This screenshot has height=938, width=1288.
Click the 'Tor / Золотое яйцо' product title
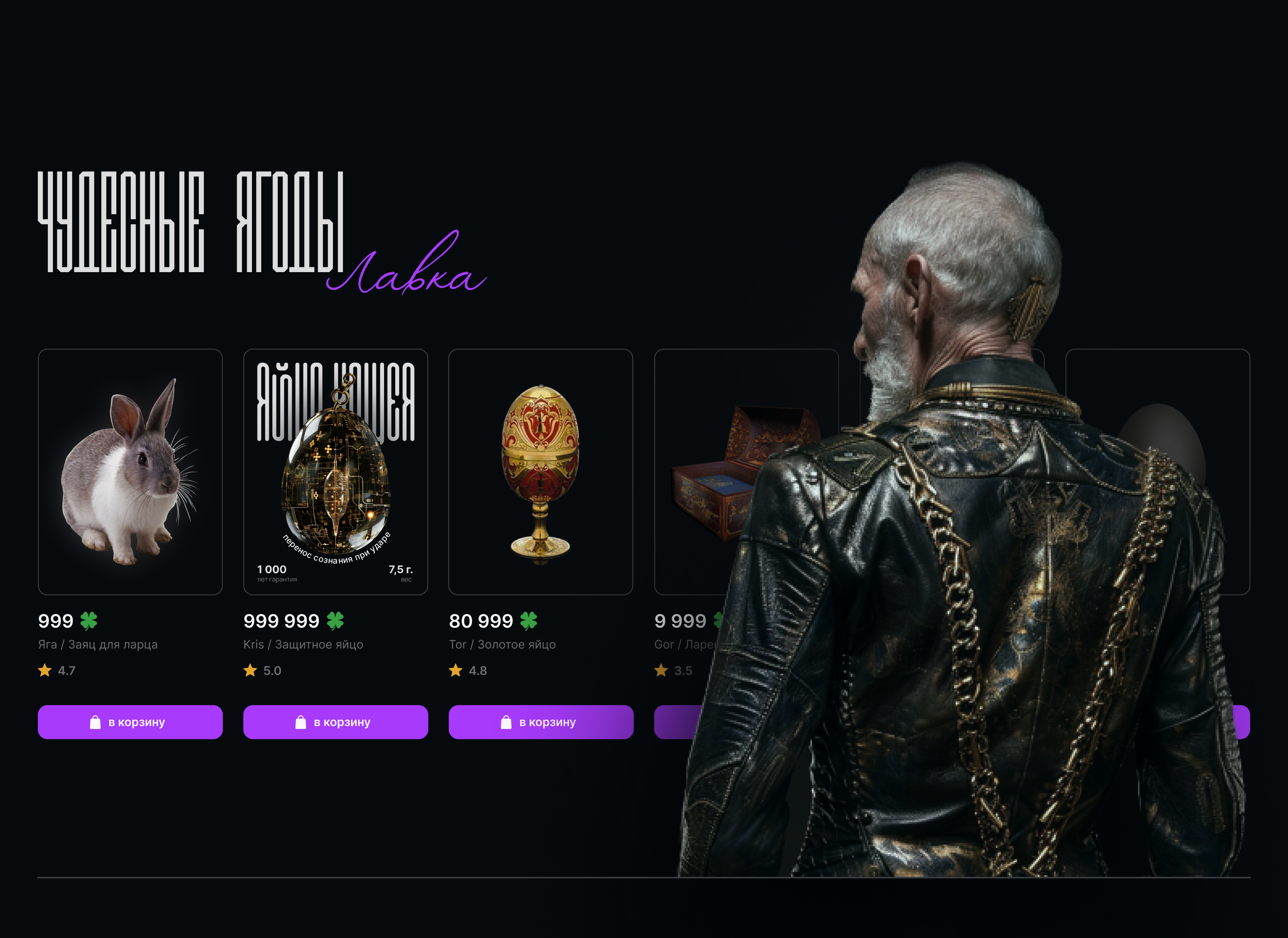pyautogui.click(x=503, y=644)
